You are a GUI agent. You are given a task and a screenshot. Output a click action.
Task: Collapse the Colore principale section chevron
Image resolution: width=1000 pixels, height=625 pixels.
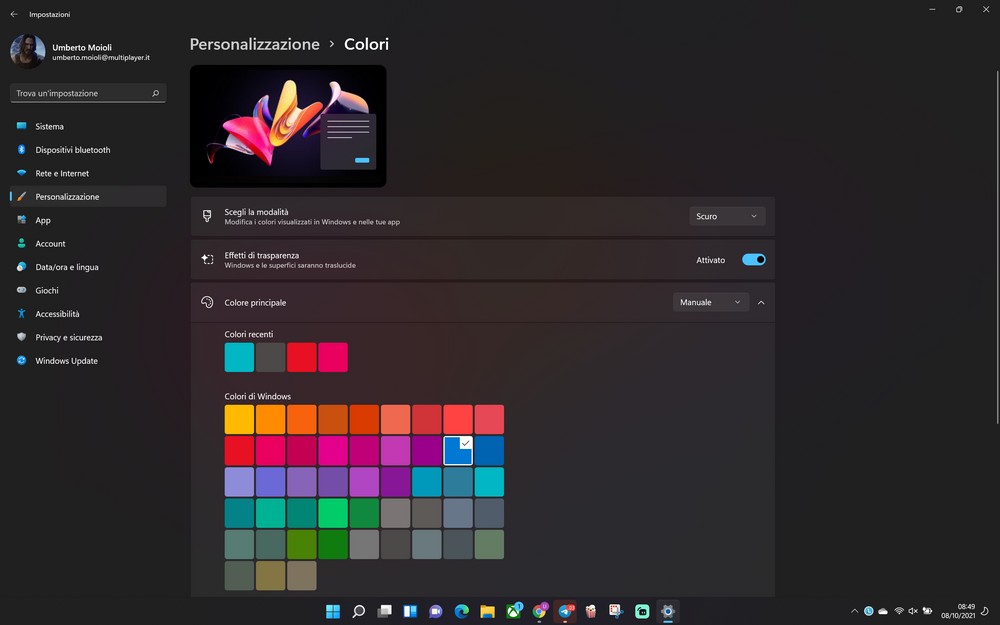761,302
